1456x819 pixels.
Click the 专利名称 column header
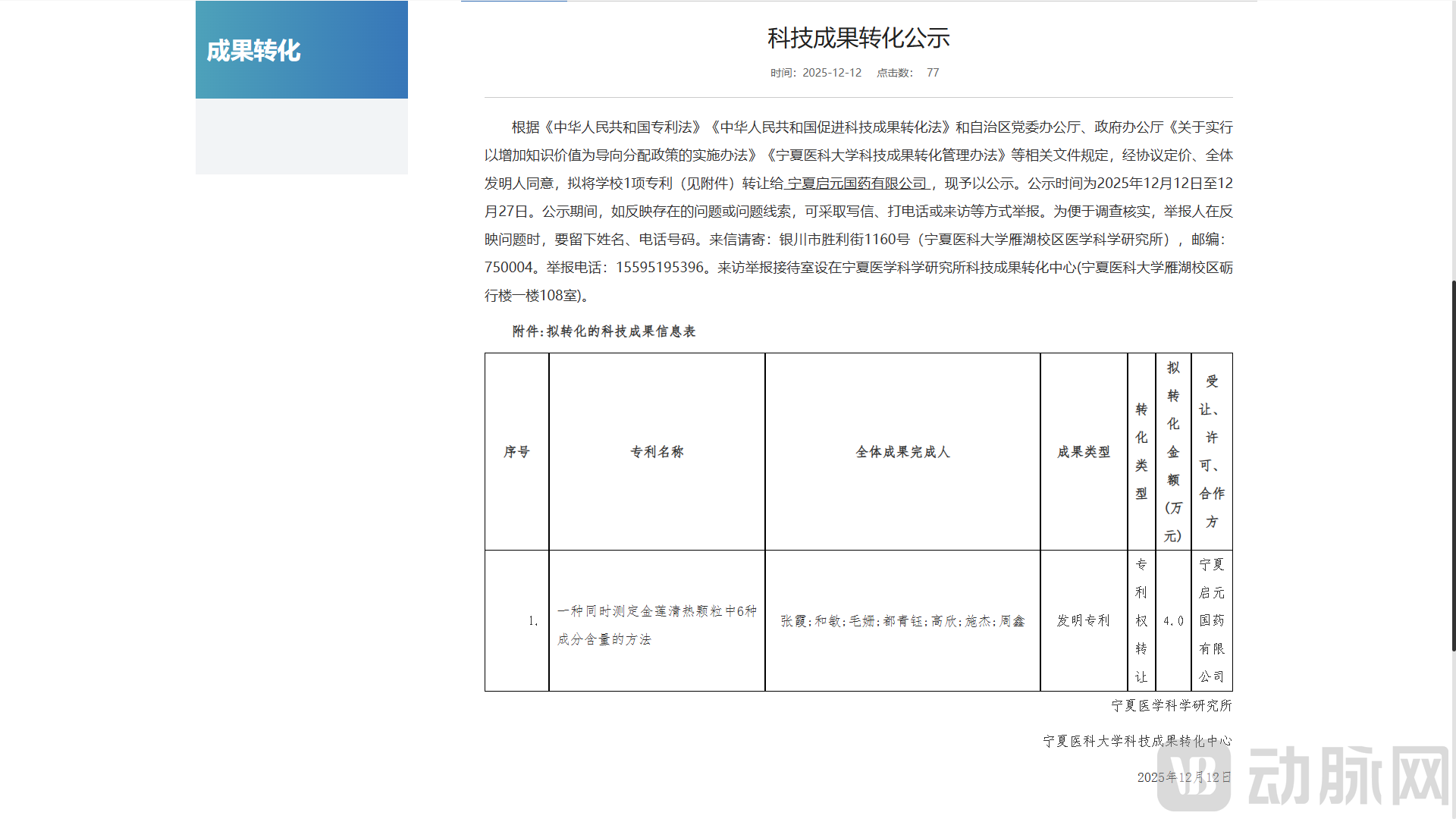pos(657,451)
